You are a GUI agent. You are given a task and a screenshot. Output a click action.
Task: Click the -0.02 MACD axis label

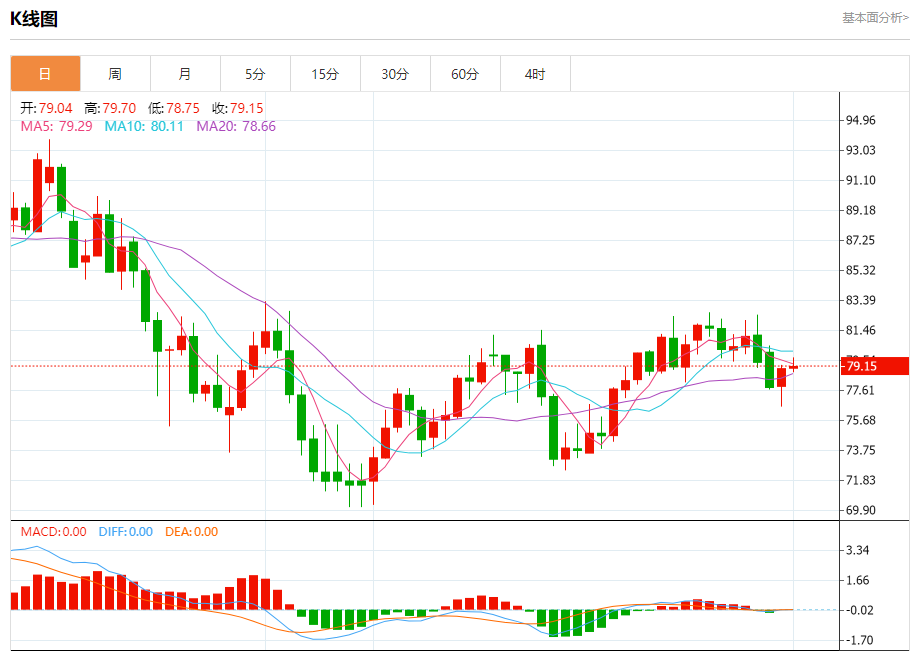(858, 611)
